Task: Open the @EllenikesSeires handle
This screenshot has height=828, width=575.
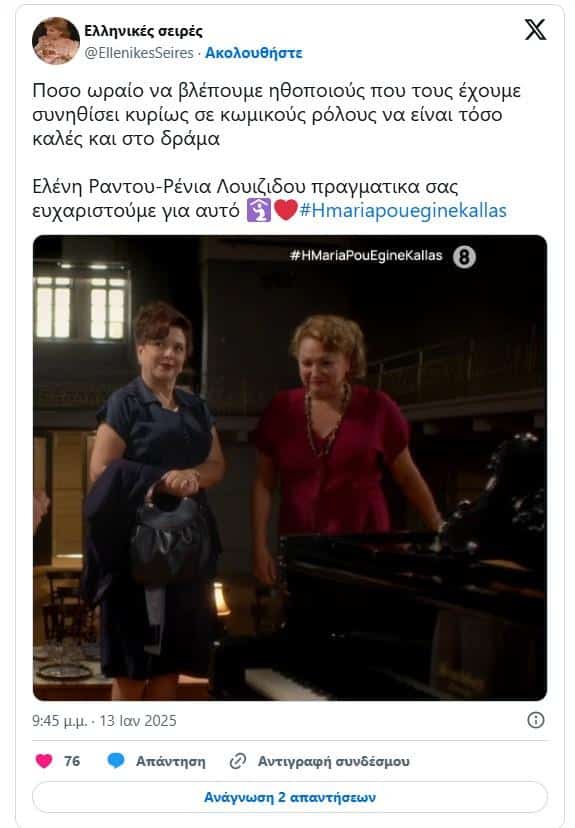Action: point(139,53)
